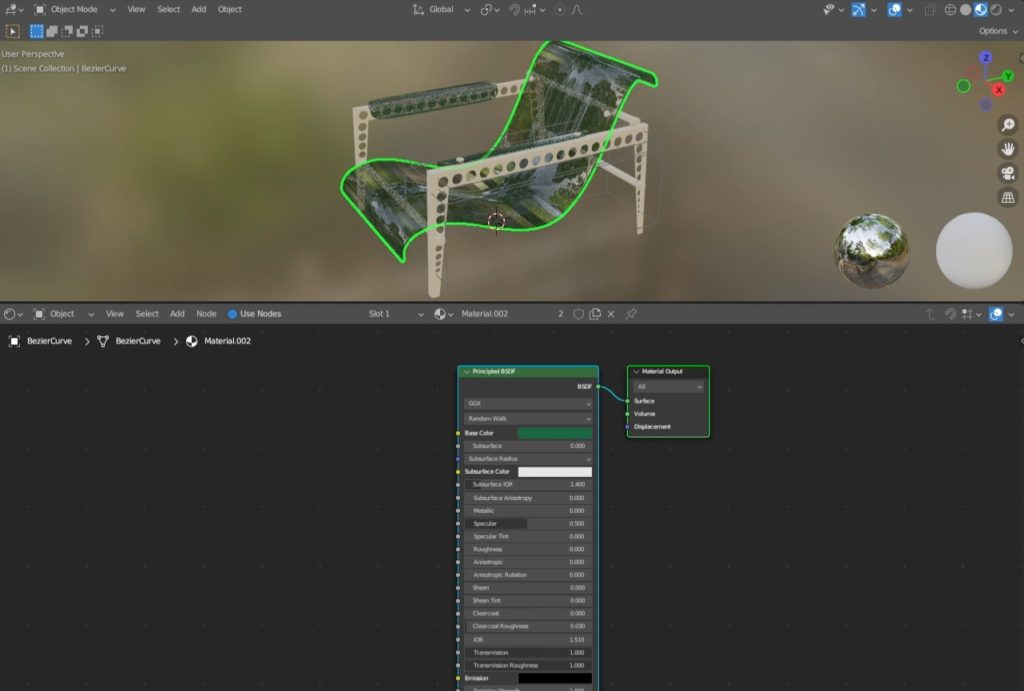The width and height of the screenshot is (1024, 691).
Task: Toggle the Use Nodes checkbox
Action: tap(233, 314)
